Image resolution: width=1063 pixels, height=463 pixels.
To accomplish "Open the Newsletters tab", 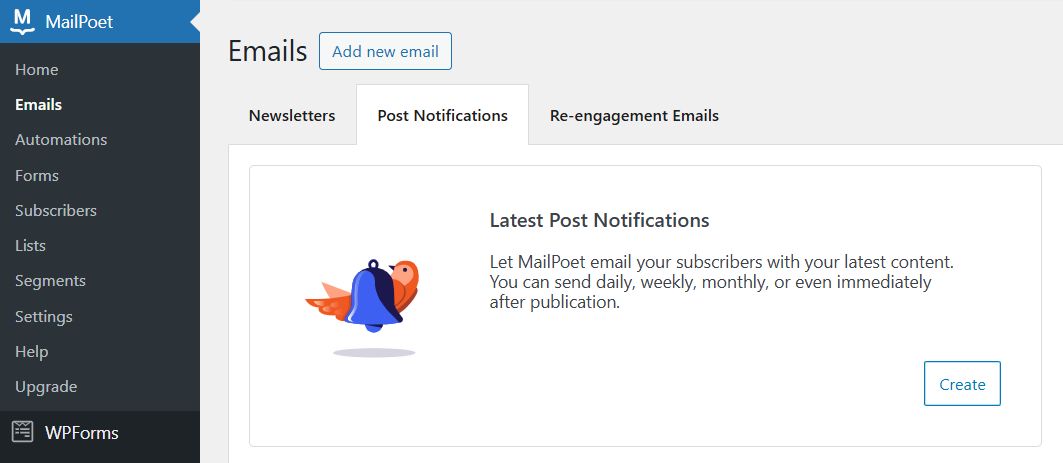I will pyautogui.click(x=292, y=115).
